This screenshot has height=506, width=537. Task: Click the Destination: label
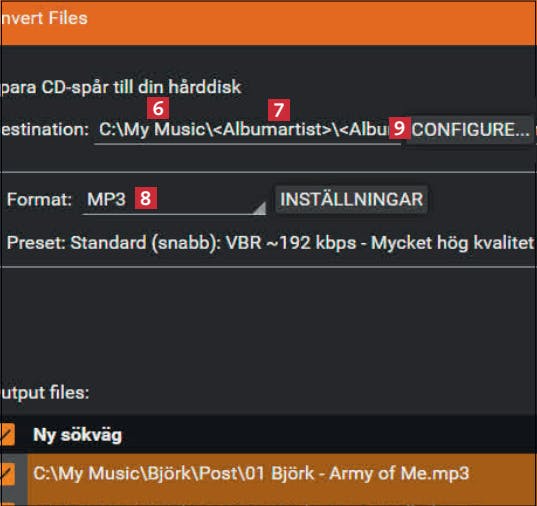click(45, 129)
